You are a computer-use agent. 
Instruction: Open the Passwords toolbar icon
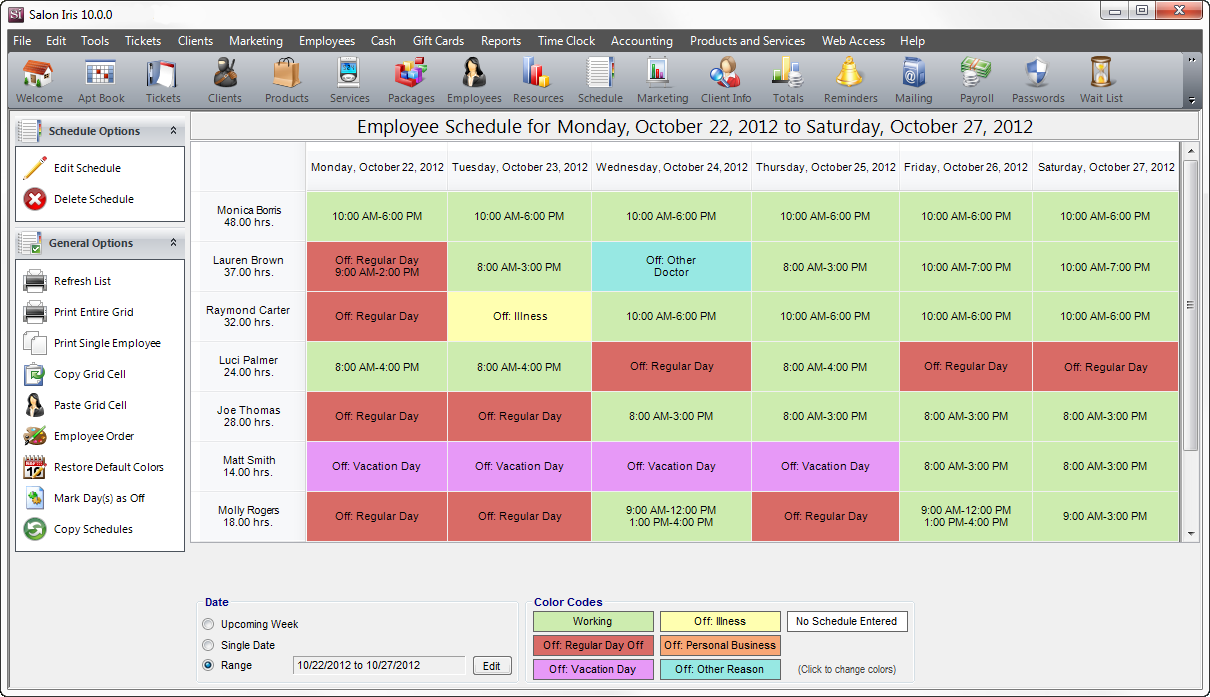point(1038,81)
